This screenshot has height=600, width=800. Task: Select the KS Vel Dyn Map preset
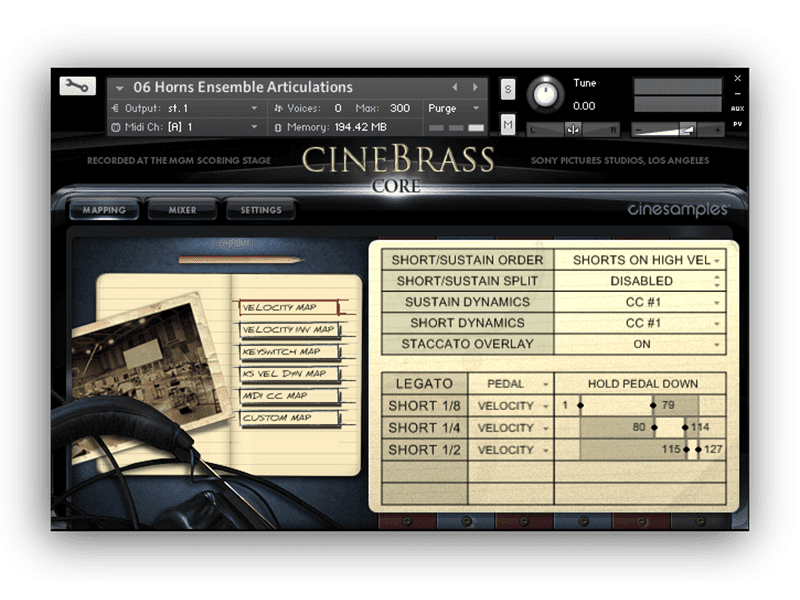click(289, 373)
